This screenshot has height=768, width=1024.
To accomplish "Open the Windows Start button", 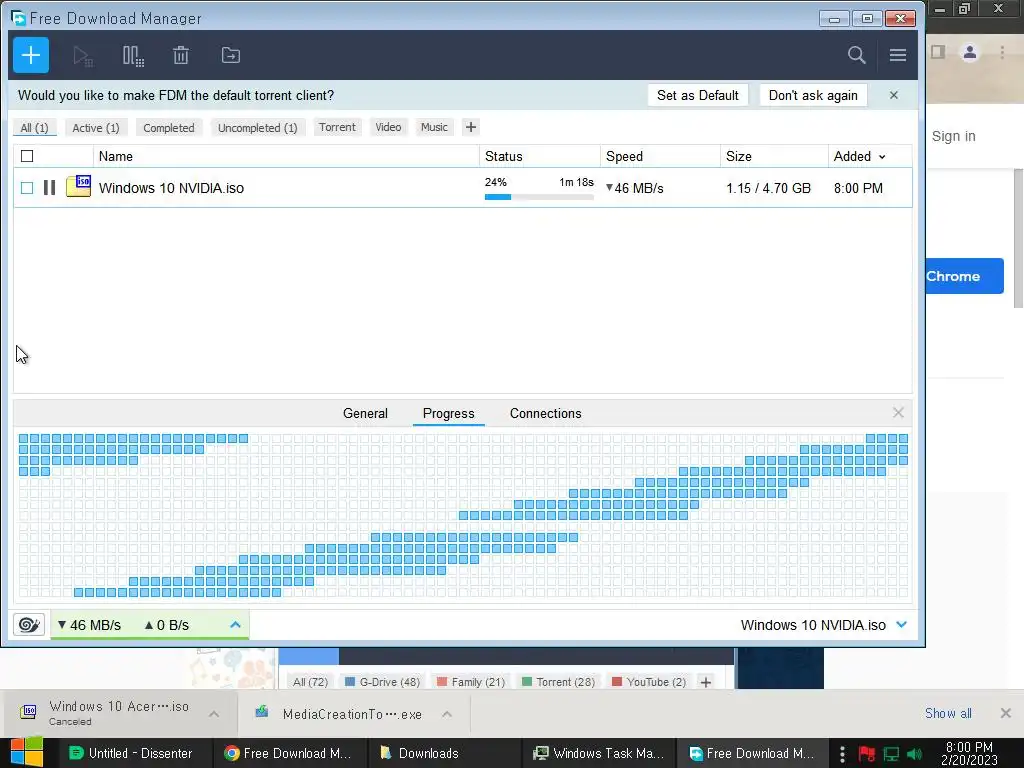I will [27, 752].
